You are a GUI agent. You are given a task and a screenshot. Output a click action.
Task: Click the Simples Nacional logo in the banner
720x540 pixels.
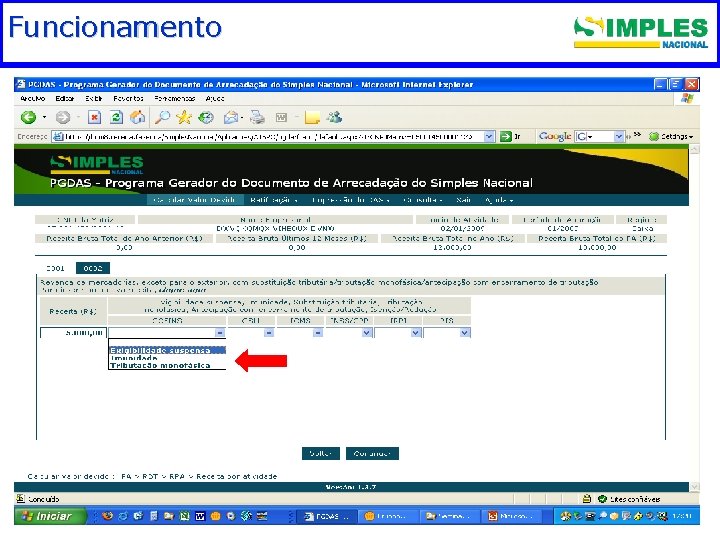96,165
